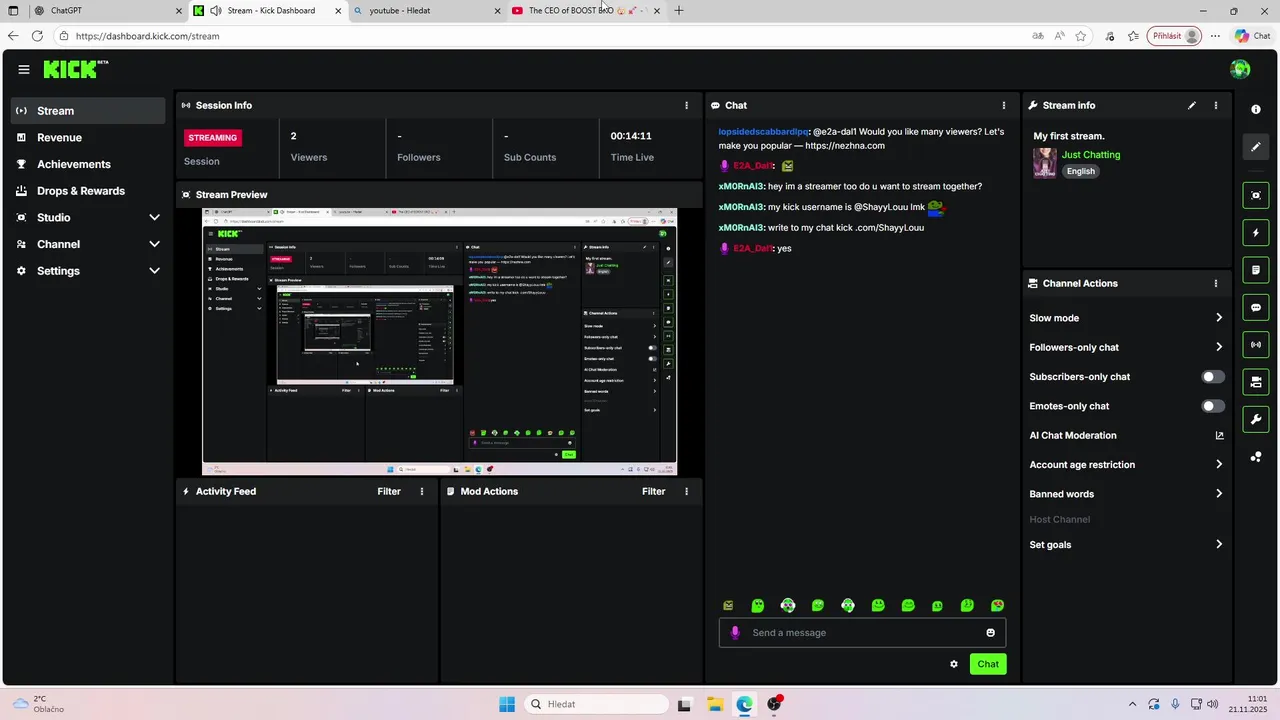Open File Explorer from taskbar
Screen dimensions: 1280x720
click(714, 704)
